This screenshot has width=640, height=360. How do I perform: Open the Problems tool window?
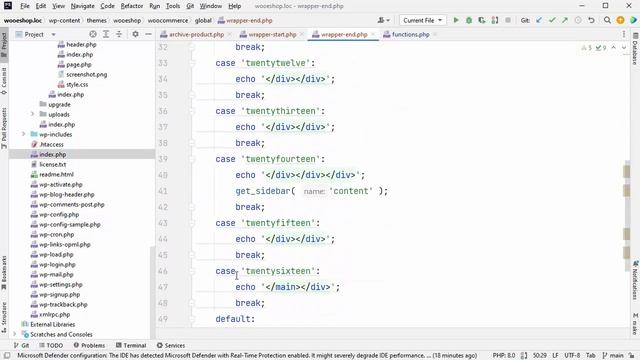coord(89,345)
